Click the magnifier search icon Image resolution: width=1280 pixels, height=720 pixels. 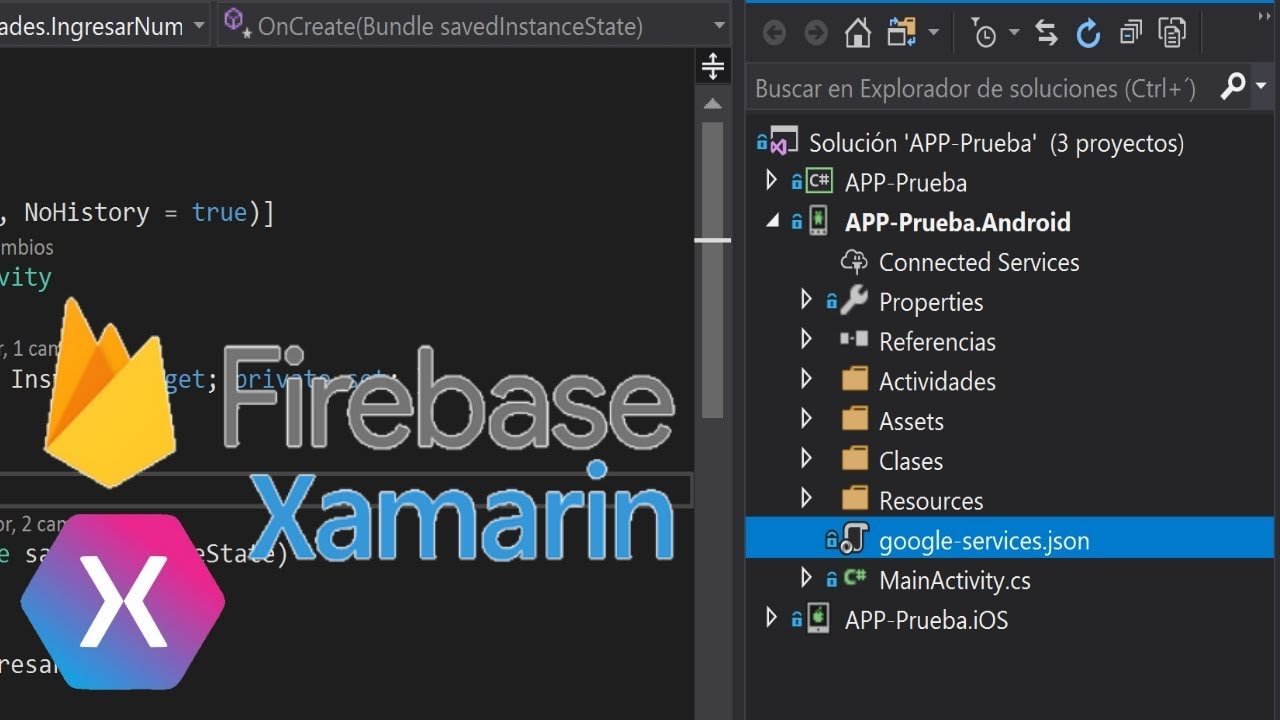coord(1233,87)
